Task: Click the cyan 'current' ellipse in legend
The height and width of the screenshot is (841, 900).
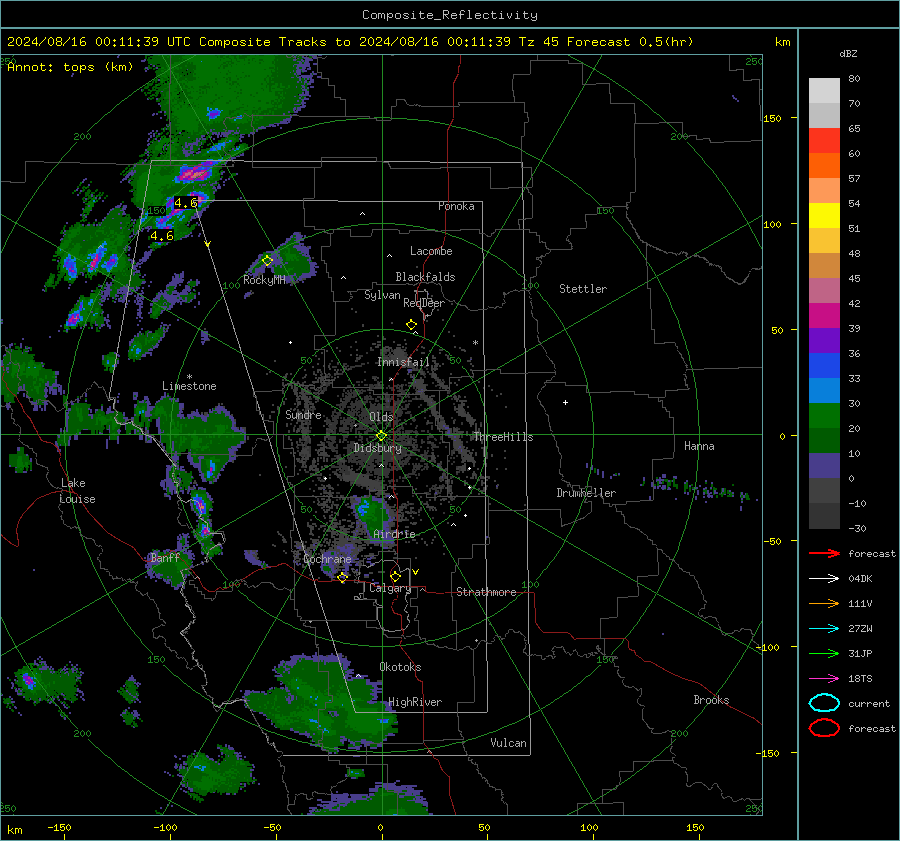Action: (x=824, y=703)
